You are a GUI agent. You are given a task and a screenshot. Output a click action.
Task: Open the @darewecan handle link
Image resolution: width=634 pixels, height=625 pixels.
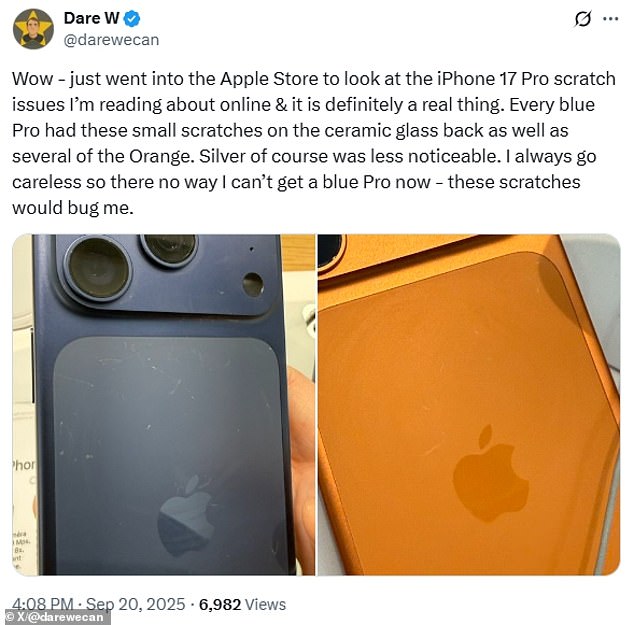pos(112,40)
